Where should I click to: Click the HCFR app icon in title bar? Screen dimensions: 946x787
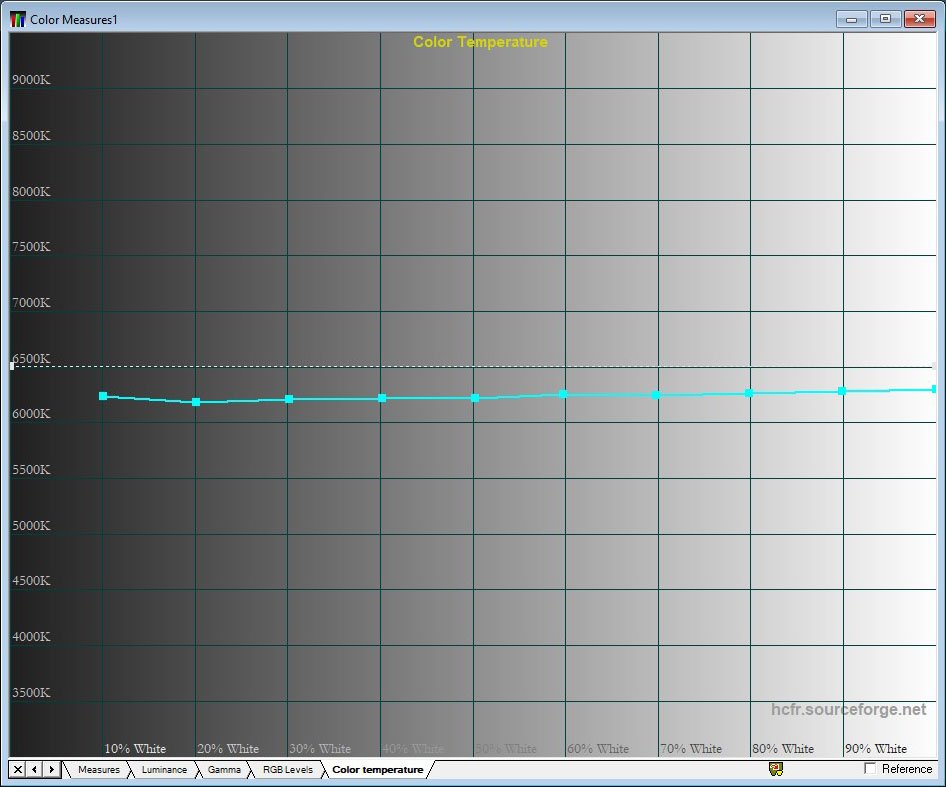click(18, 19)
